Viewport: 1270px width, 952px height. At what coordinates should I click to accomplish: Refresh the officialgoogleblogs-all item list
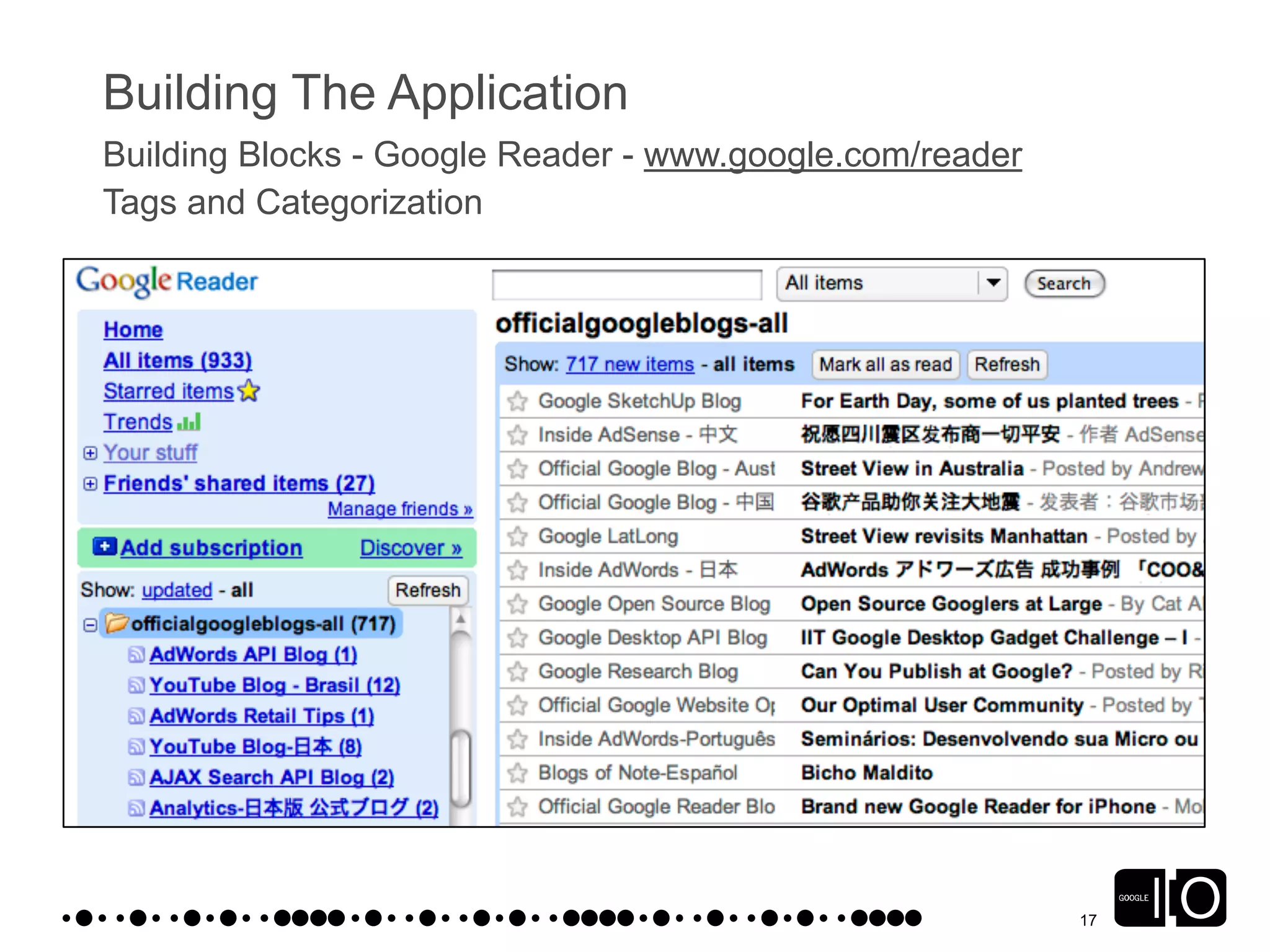pyautogui.click(x=1007, y=364)
